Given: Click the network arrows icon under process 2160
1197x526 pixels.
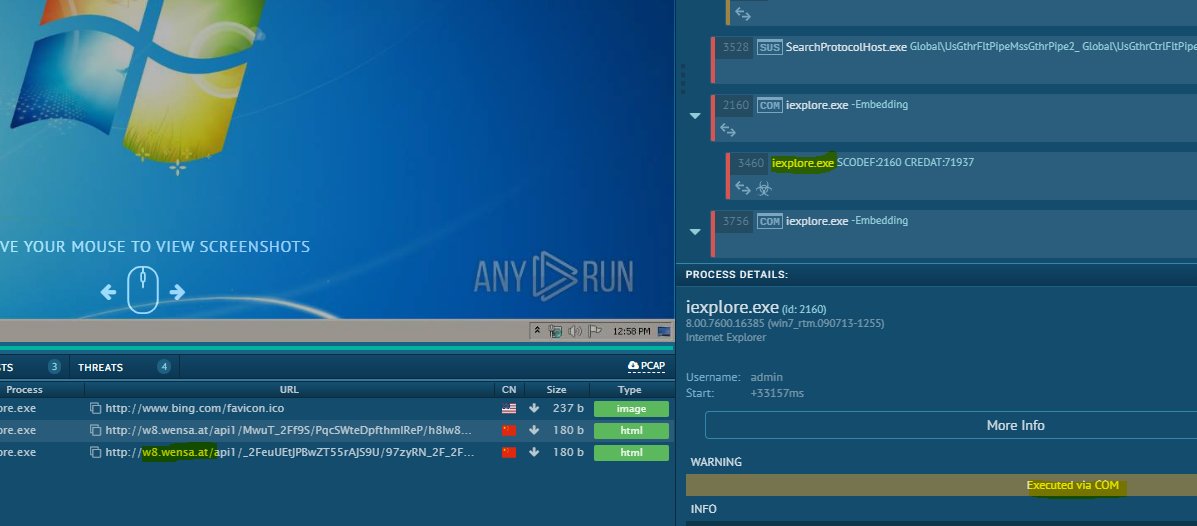Looking at the screenshot, I should [728, 131].
